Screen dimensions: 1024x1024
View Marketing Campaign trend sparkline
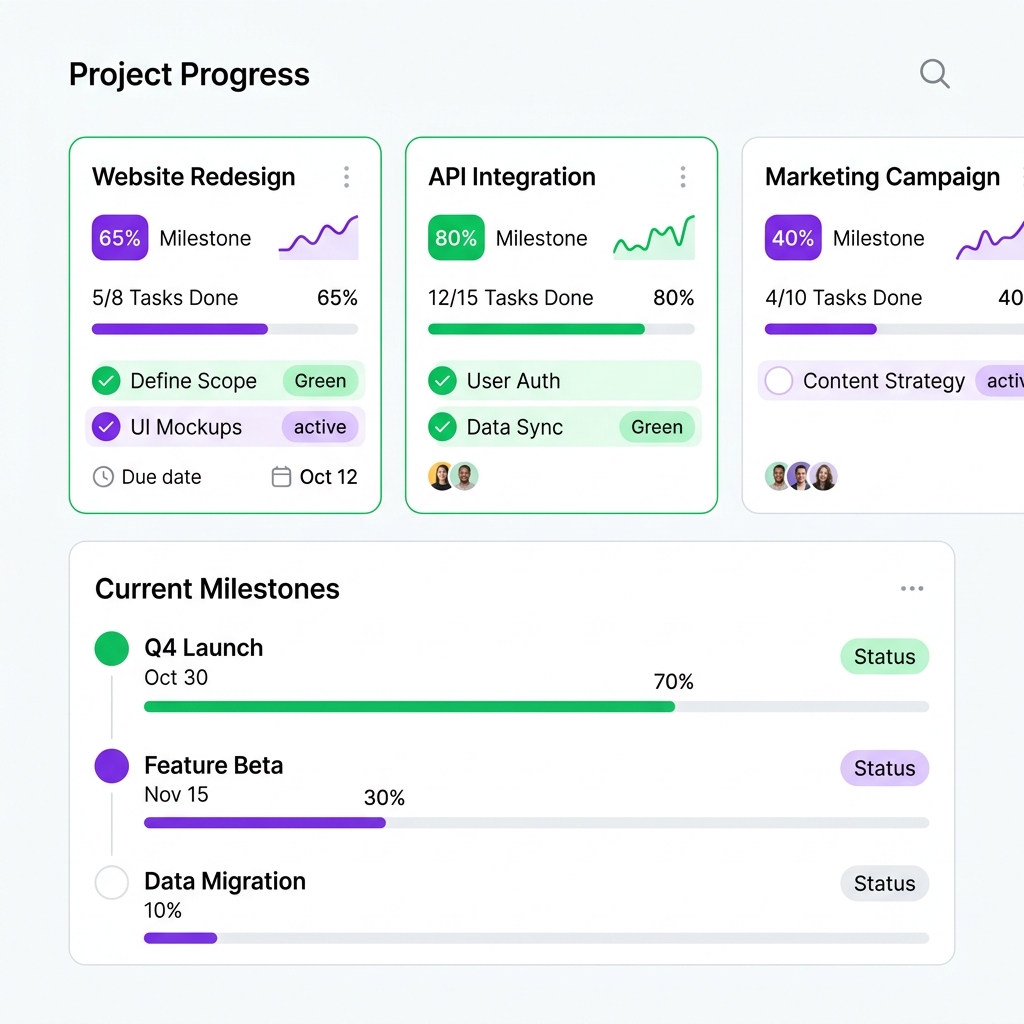[990, 239]
